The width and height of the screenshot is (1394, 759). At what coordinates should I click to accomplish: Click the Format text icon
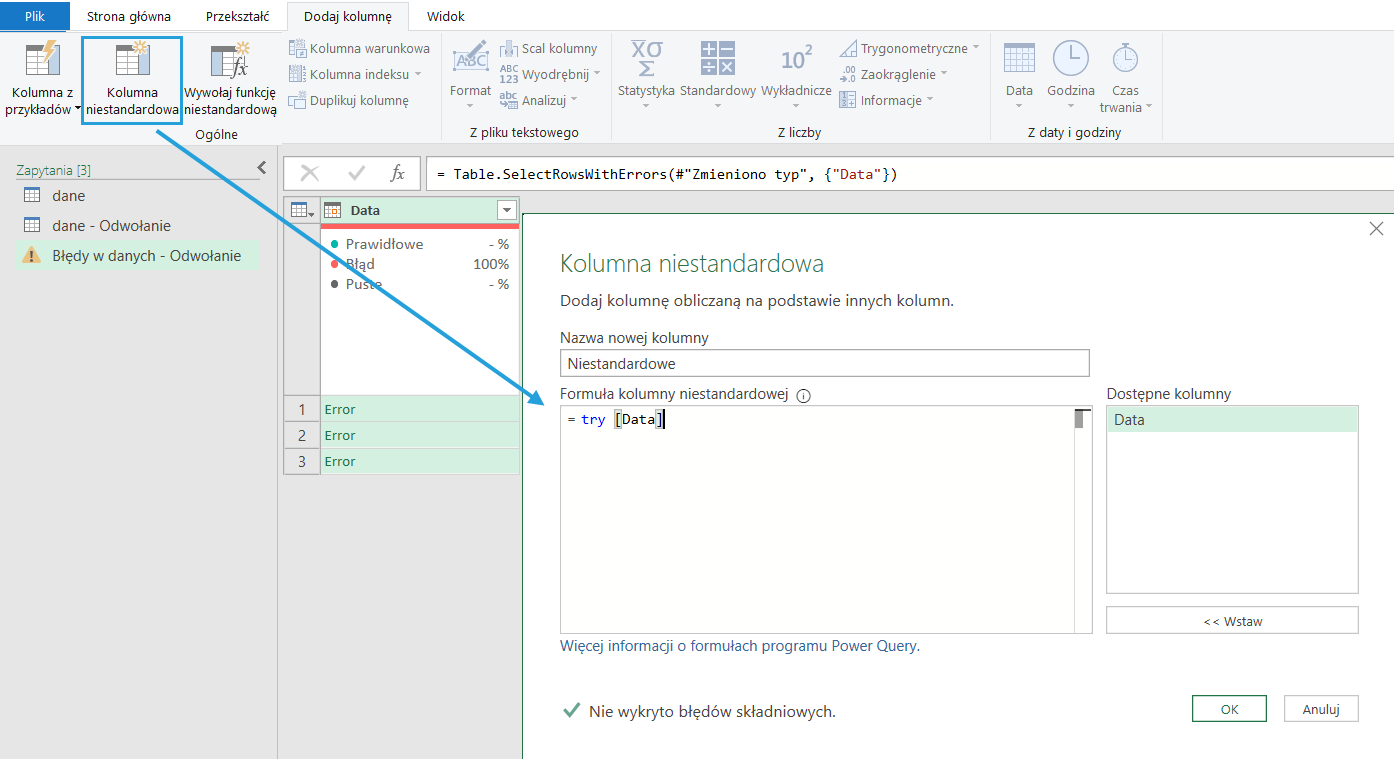pos(470,58)
